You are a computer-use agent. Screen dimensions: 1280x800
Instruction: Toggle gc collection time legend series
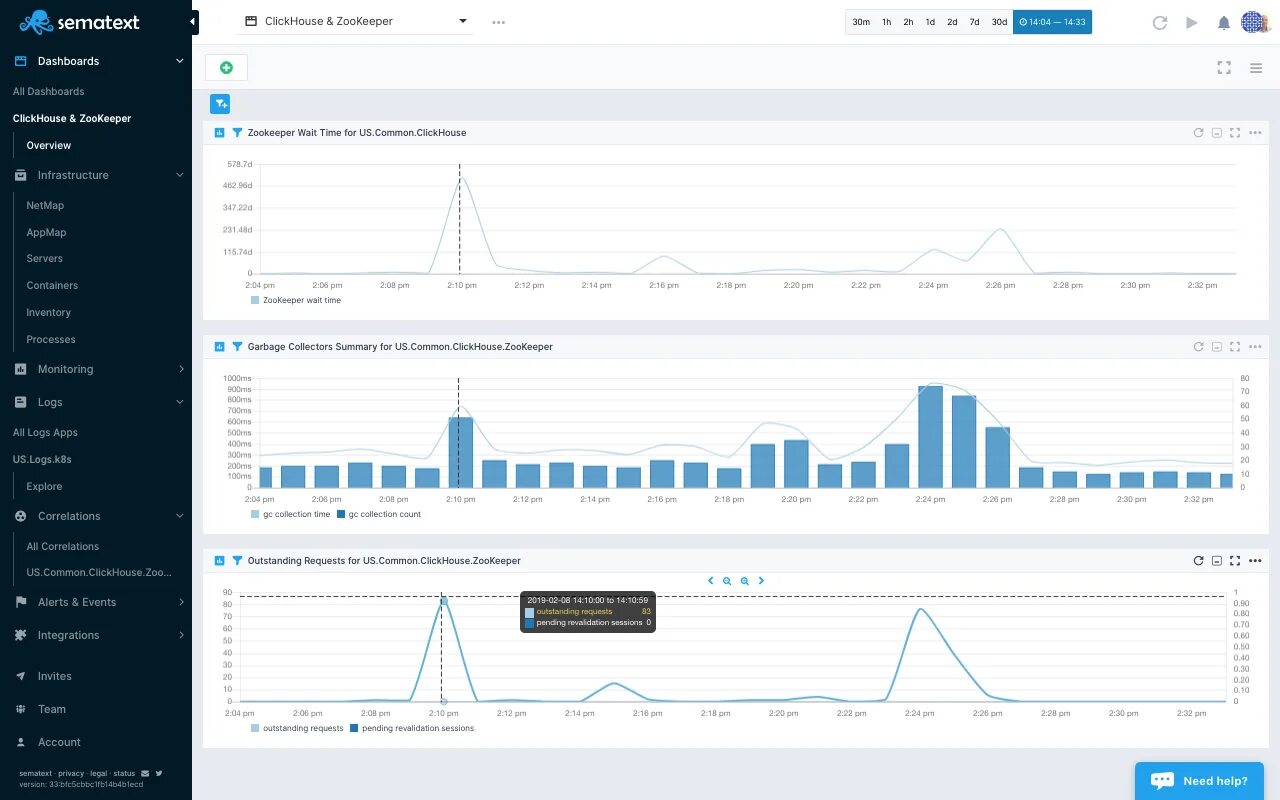coord(290,514)
